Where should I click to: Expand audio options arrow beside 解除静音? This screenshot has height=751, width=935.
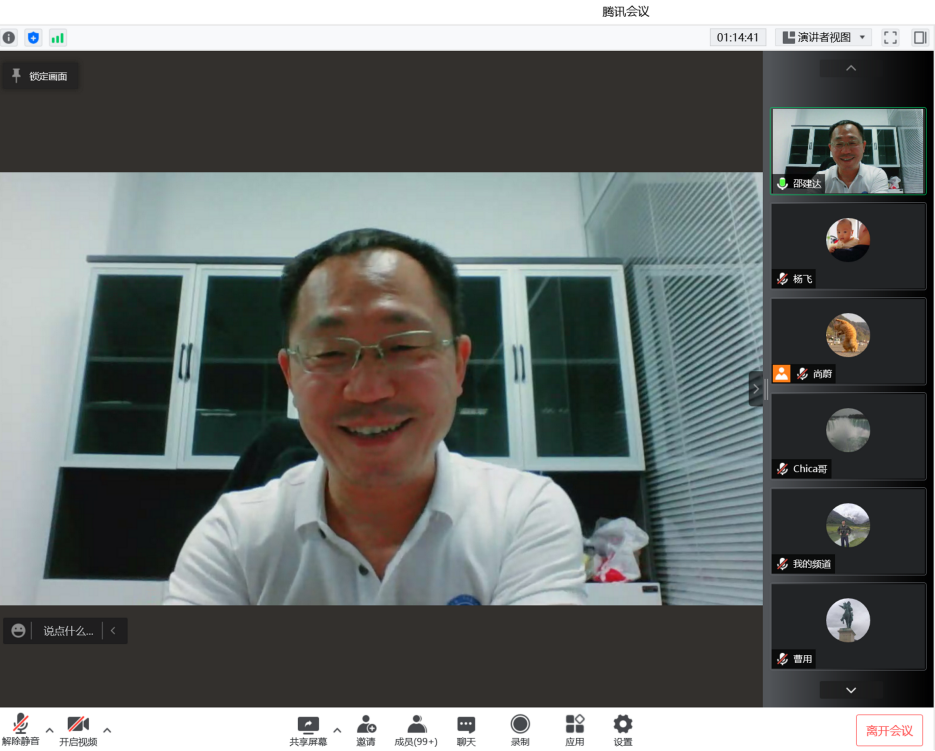point(50,730)
